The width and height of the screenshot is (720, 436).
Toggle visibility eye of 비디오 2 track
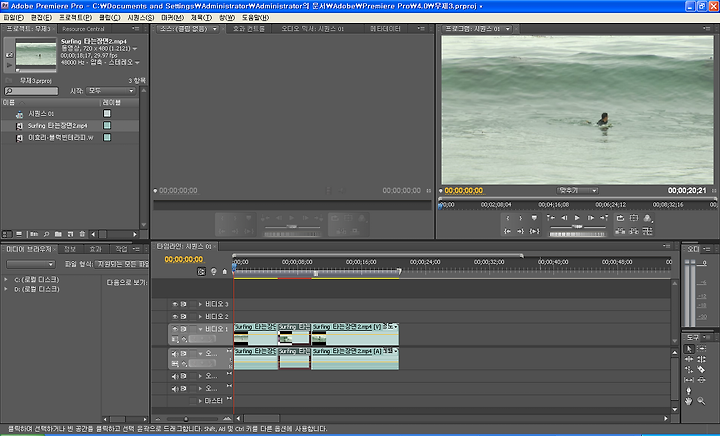pyautogui.click(x=175, y=316)
